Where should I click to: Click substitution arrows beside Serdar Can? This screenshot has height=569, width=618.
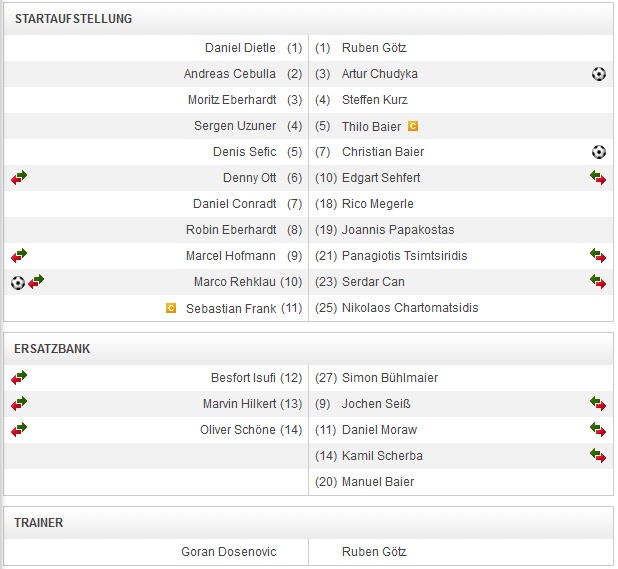[598, 282]
